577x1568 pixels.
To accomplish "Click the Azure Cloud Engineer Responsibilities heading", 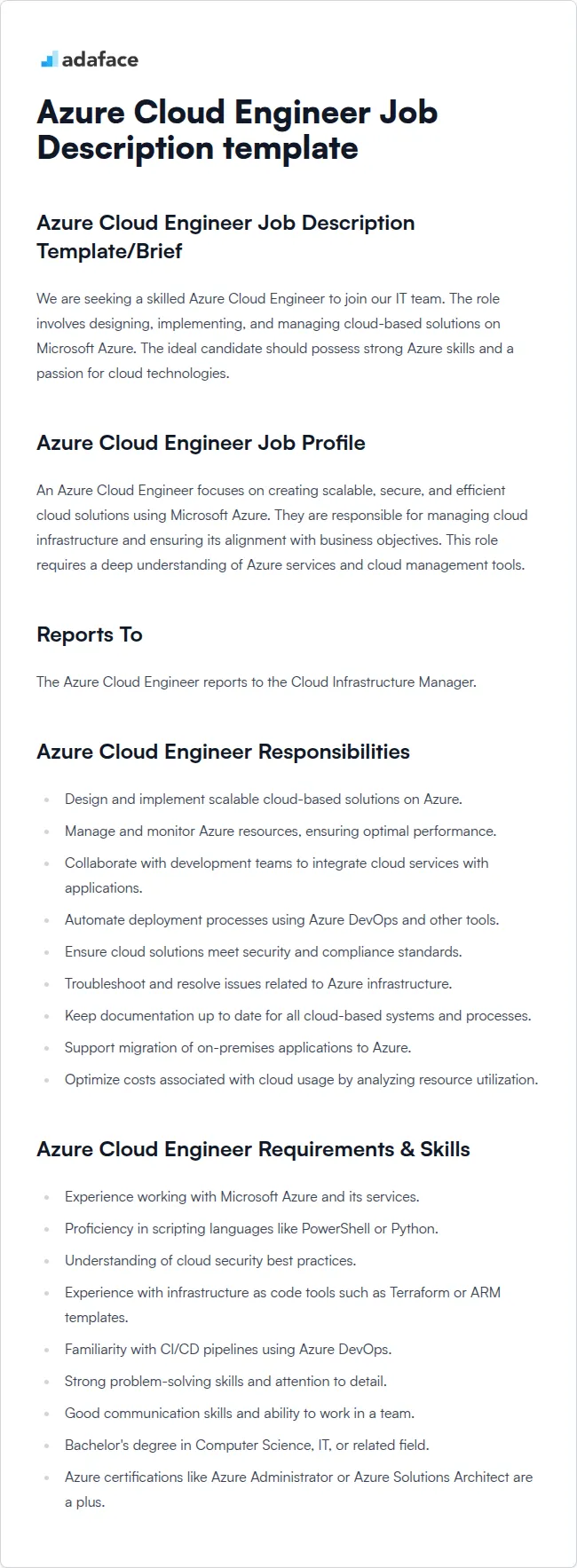I will click(223, 751).
